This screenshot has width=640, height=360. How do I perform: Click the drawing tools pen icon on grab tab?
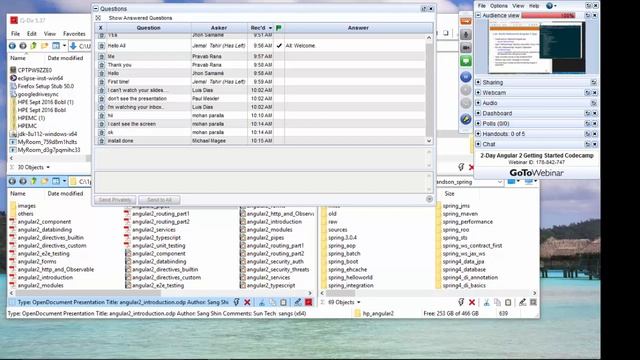point(466,119)
